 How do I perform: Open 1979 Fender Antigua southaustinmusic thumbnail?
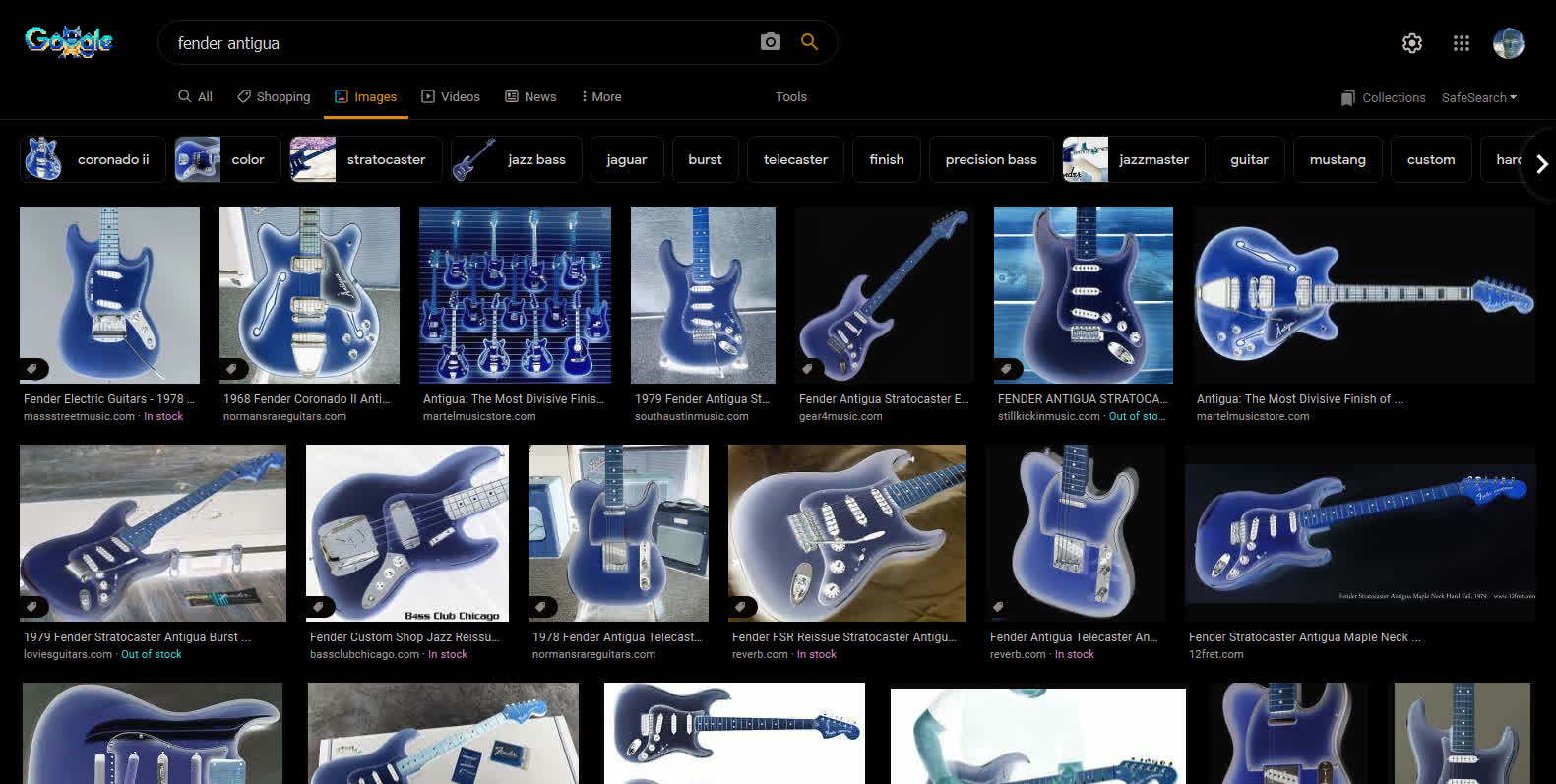[x=703, y=294]
